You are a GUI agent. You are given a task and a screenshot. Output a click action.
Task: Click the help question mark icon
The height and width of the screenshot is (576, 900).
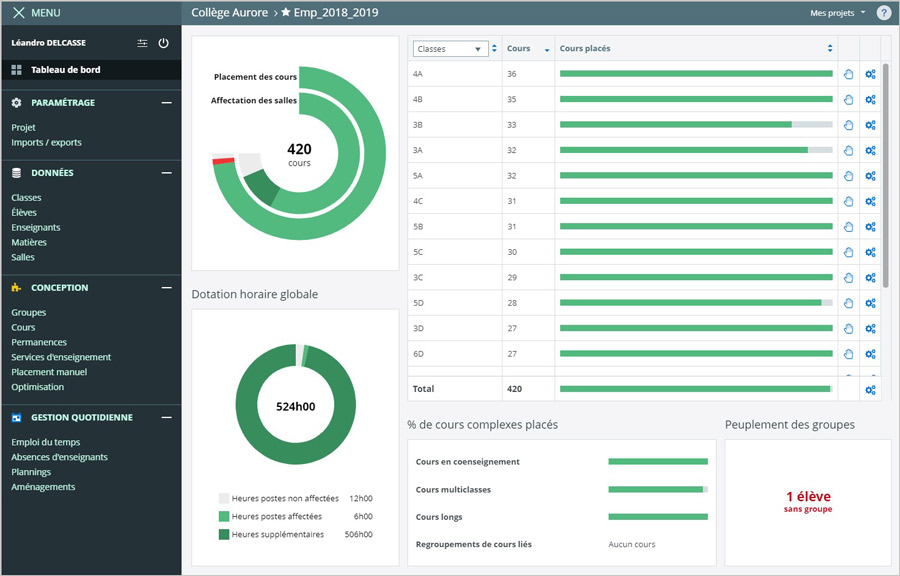coord(883,13)
